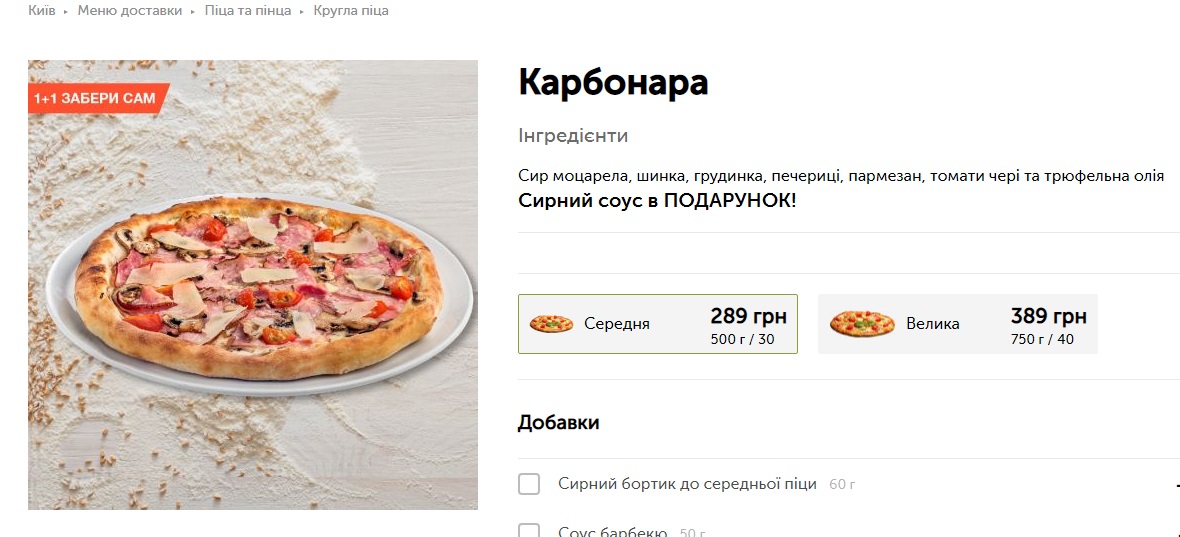This screenshot has height=537, width=1180.
Task: Go to Київ in the breadcrumbs
Action: pyautogui.click(x=42, y=11)
